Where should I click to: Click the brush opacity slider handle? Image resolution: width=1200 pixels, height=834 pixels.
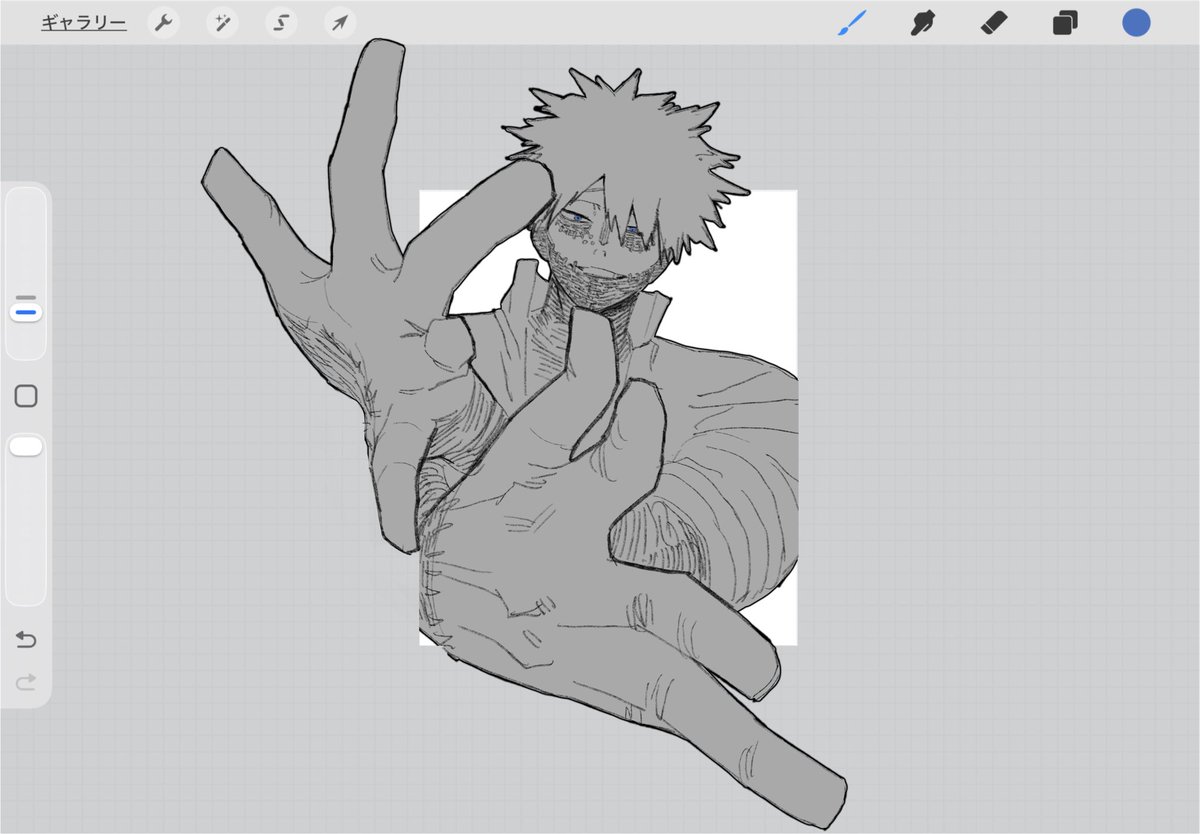(x=26, y=446)
